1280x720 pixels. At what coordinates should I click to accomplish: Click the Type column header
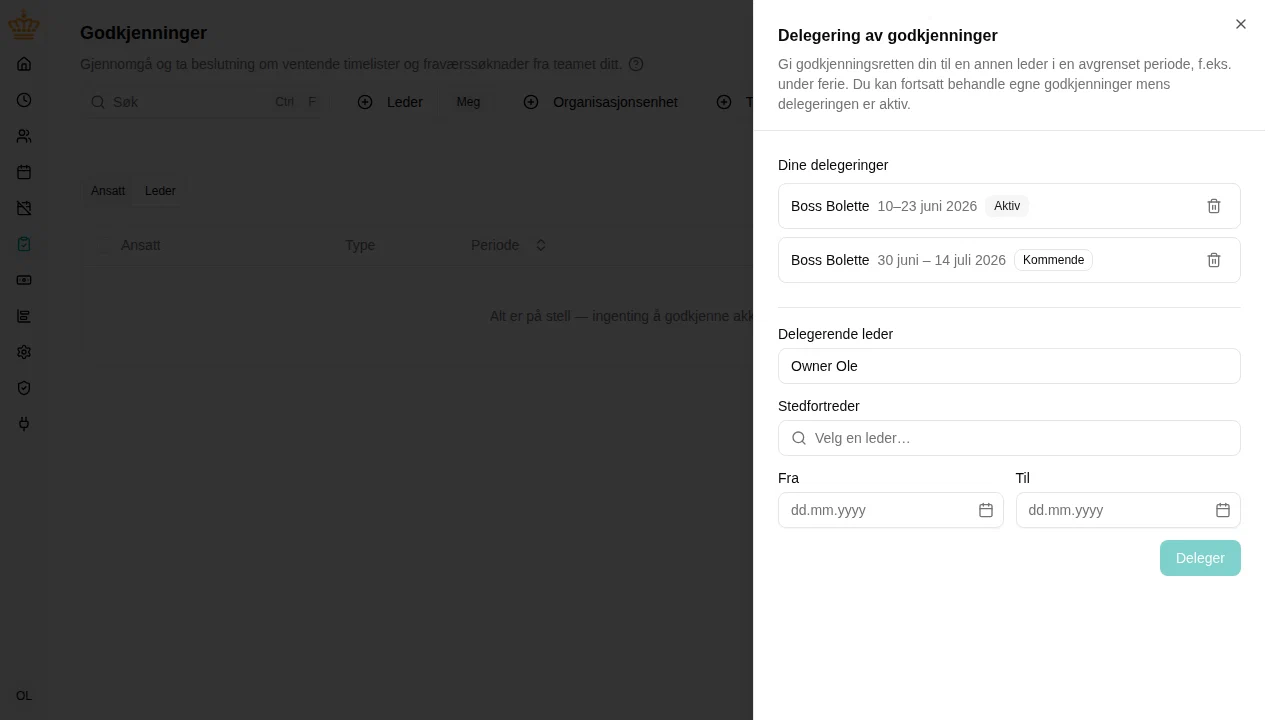coord(360,245)
